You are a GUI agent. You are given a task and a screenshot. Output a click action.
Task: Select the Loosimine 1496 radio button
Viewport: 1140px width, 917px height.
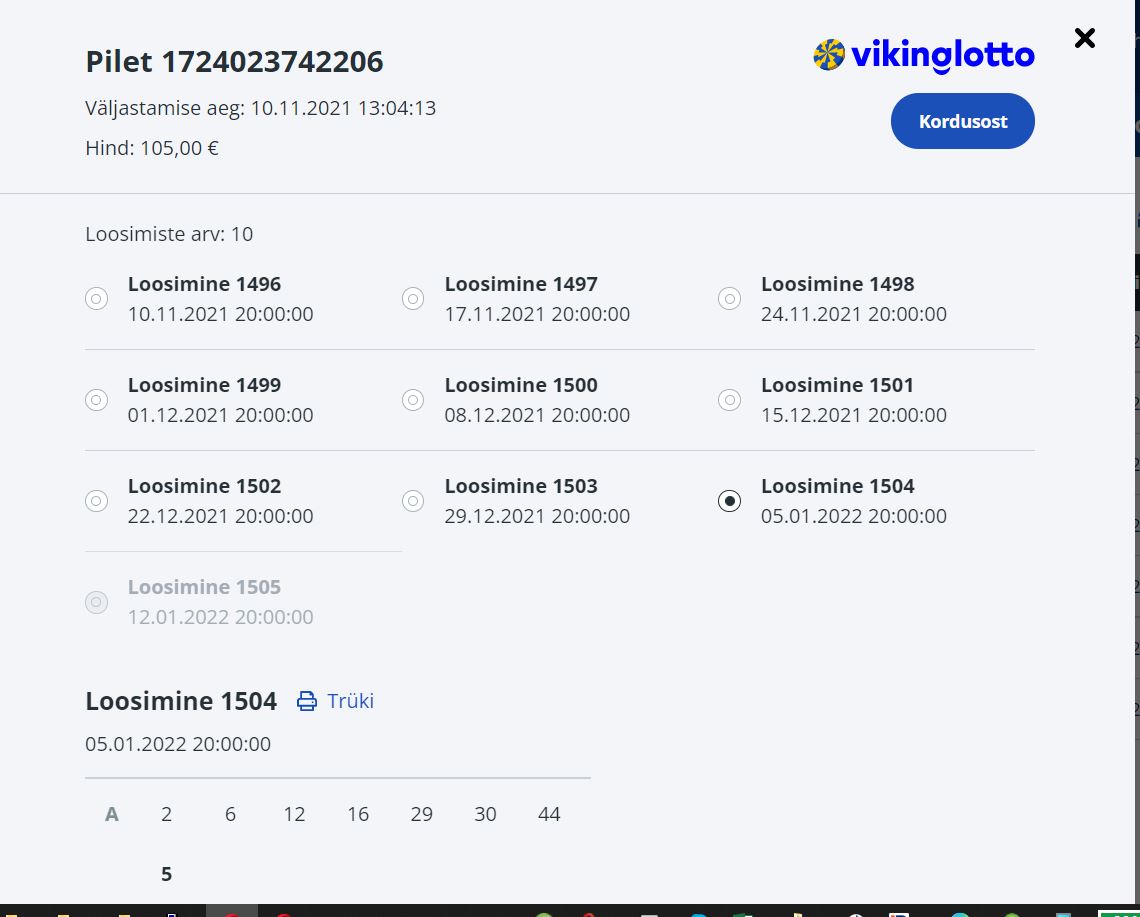click(x=97, y=298)
